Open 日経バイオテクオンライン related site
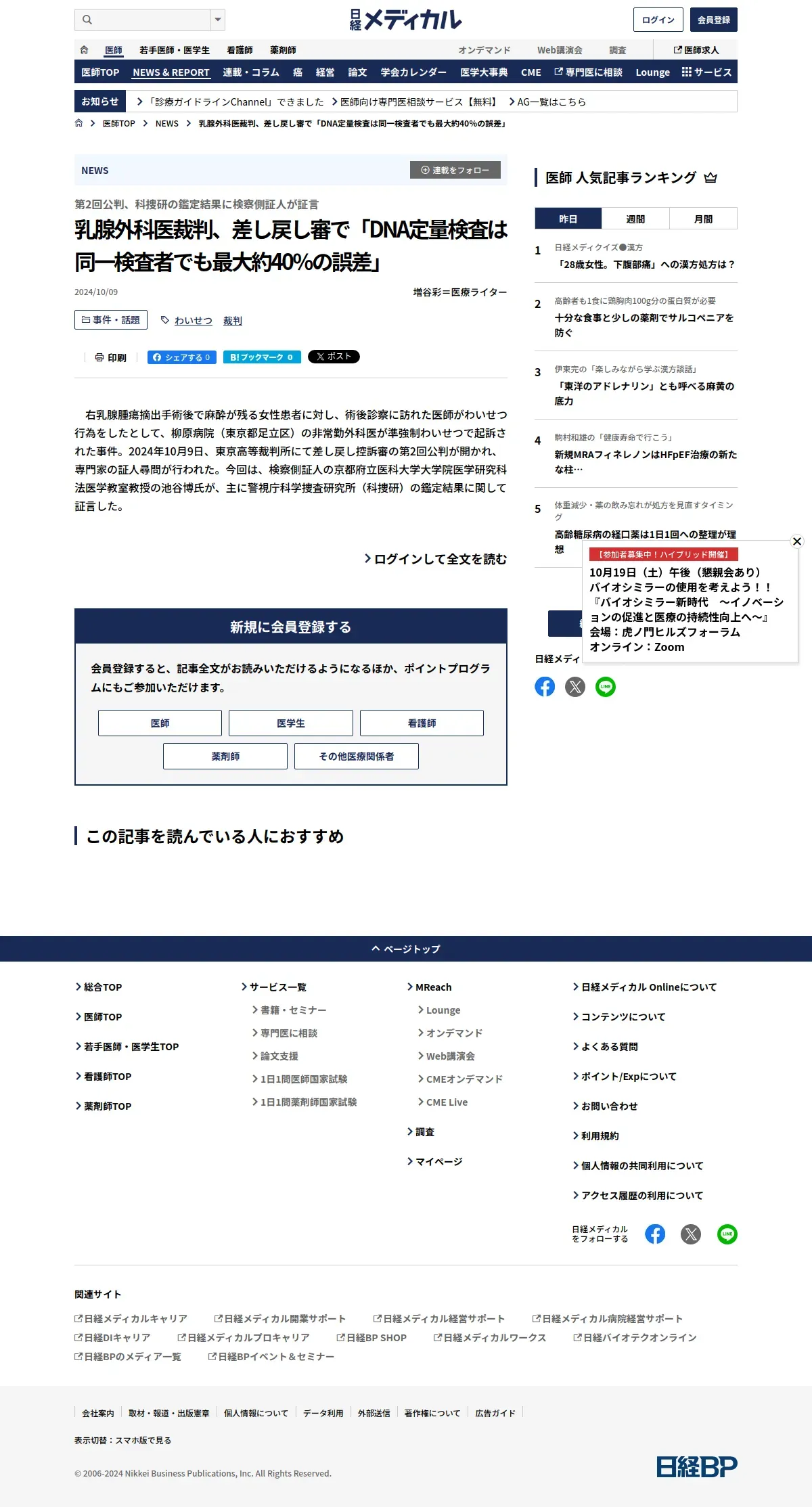 (635, 1338)
